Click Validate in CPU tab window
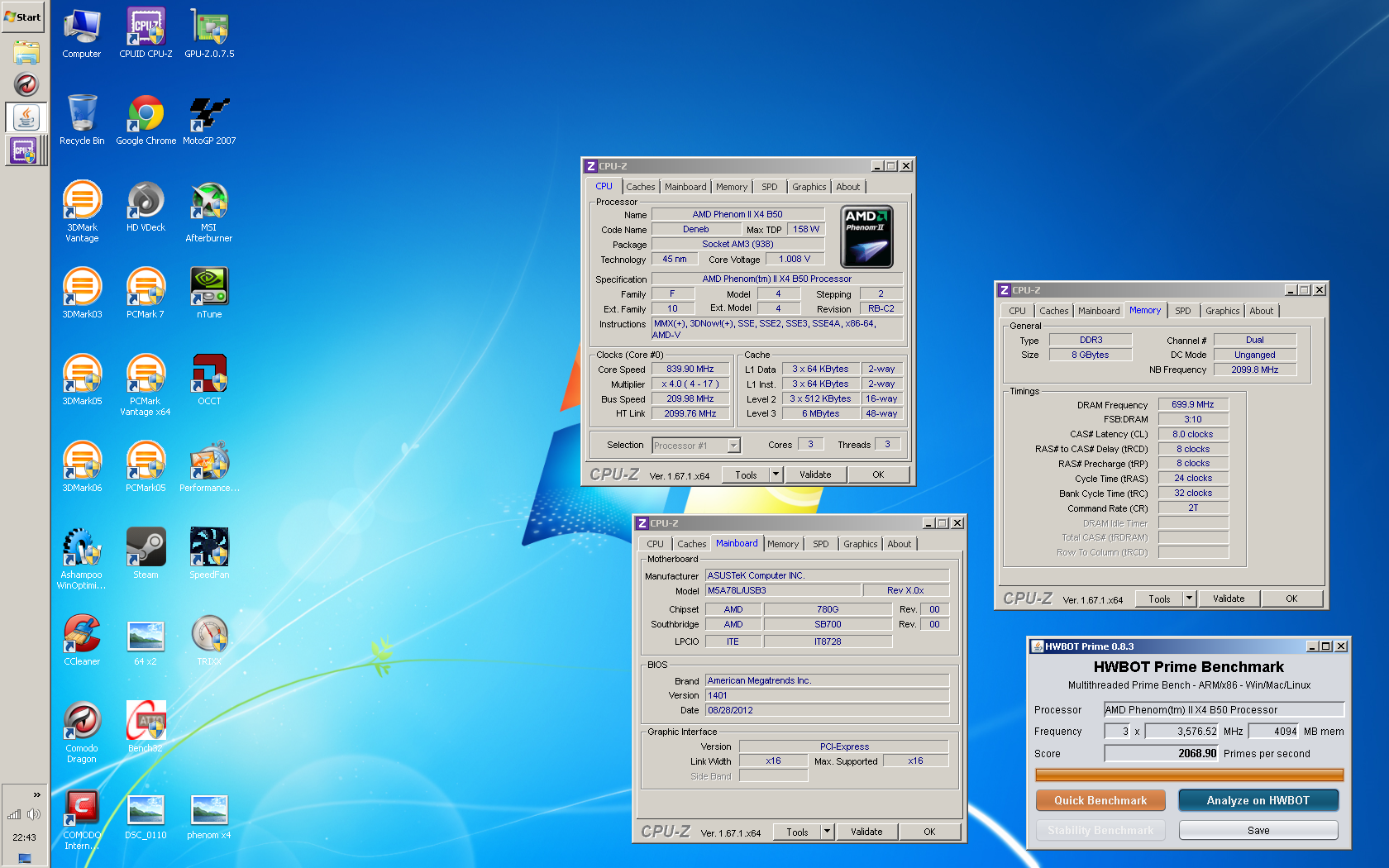Image resolution: width=1389 pixels, height=868 pixels. pos(815,475)
